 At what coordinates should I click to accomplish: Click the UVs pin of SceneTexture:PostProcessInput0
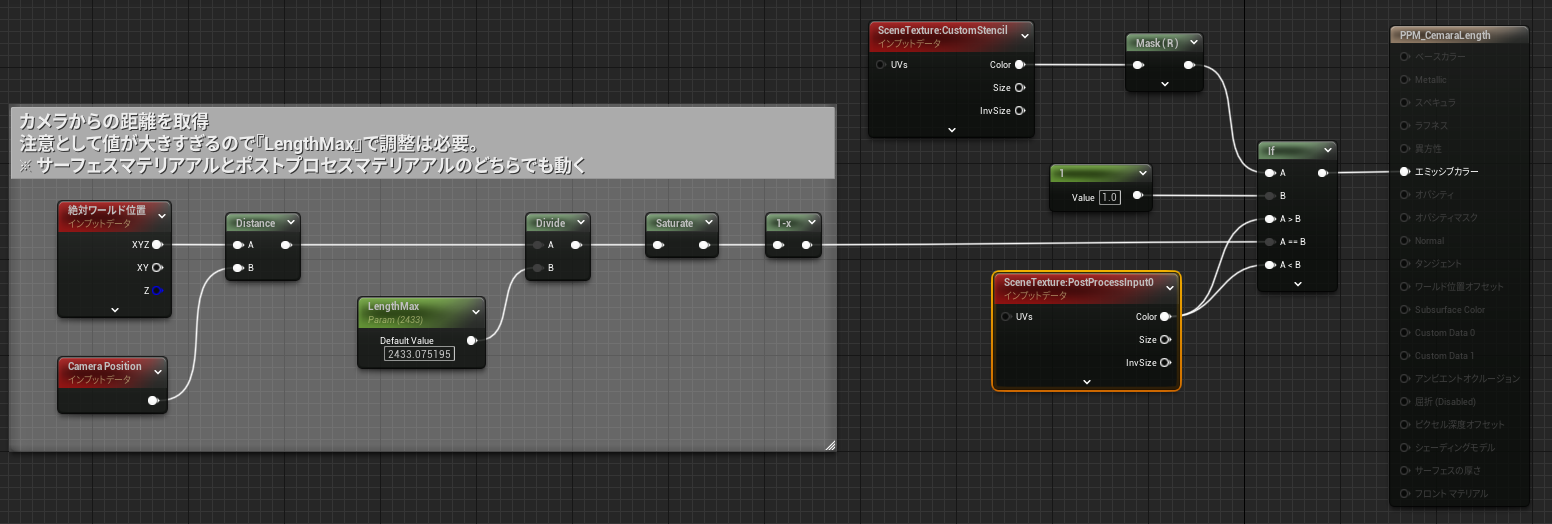coord(1006,316)
